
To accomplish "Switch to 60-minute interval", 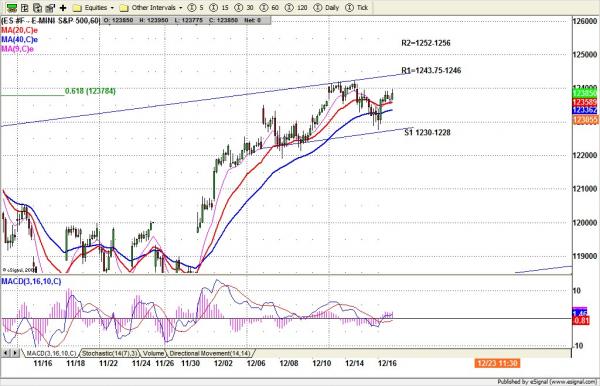I will [x=269, y=8].
